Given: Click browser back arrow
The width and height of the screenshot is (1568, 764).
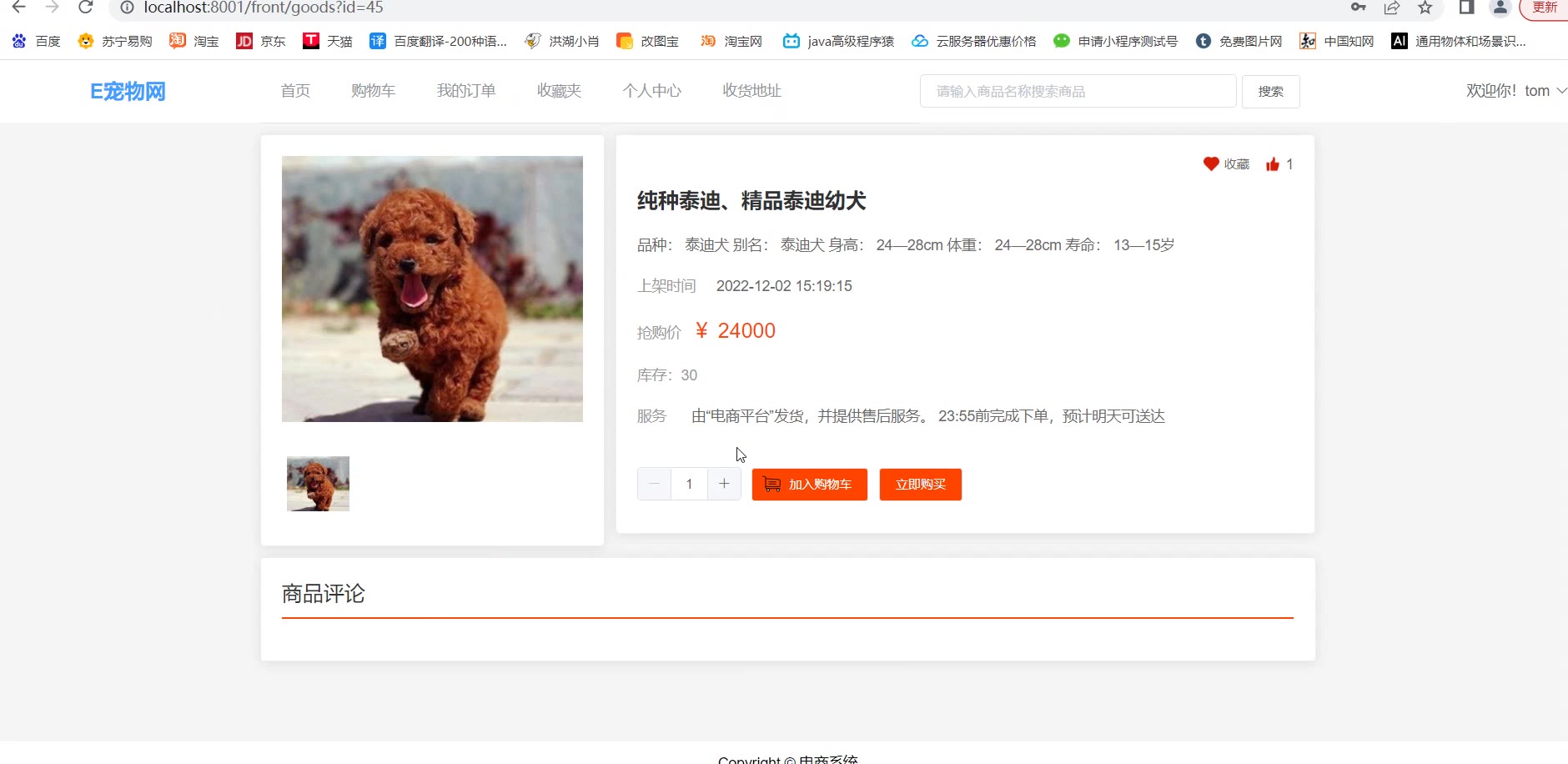Looking at the screenshot, I should 18,8.
